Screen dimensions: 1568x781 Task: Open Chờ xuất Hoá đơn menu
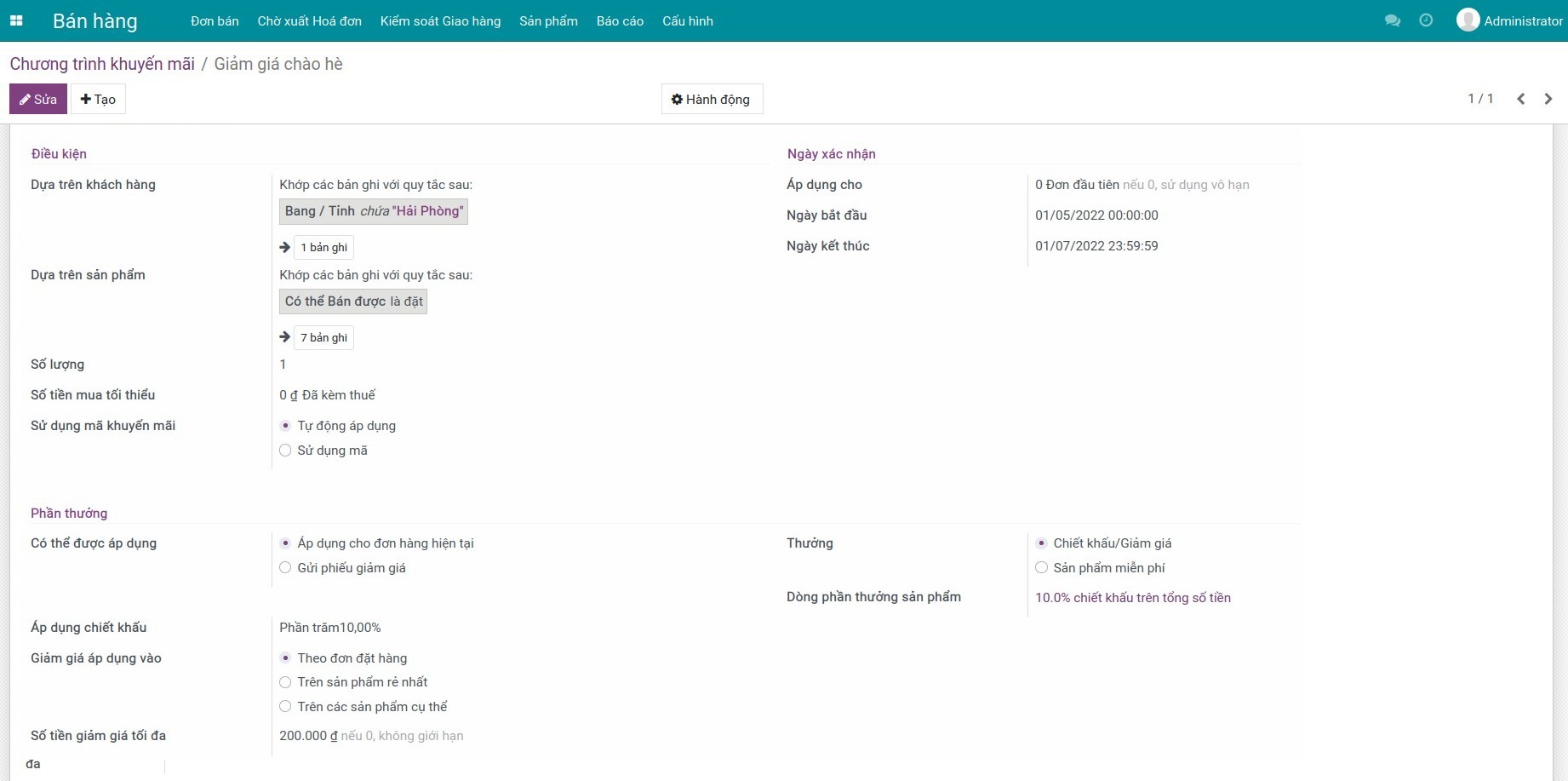pos(310,20)
